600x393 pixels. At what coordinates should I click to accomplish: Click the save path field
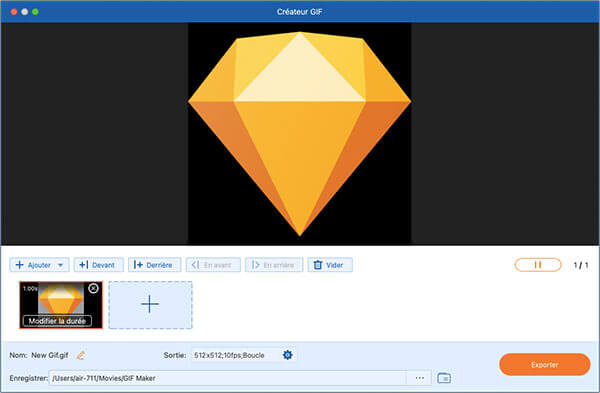click(x=227, y=378)
